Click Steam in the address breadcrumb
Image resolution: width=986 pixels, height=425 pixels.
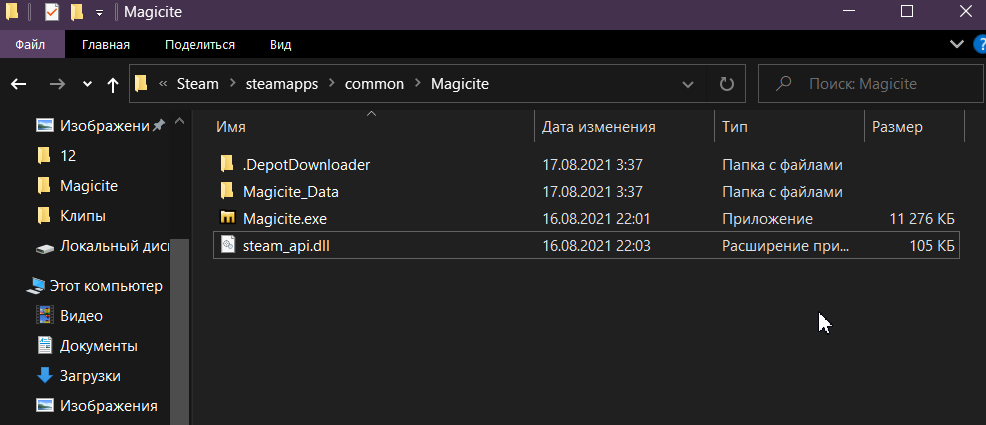click(x=197, y=84)
